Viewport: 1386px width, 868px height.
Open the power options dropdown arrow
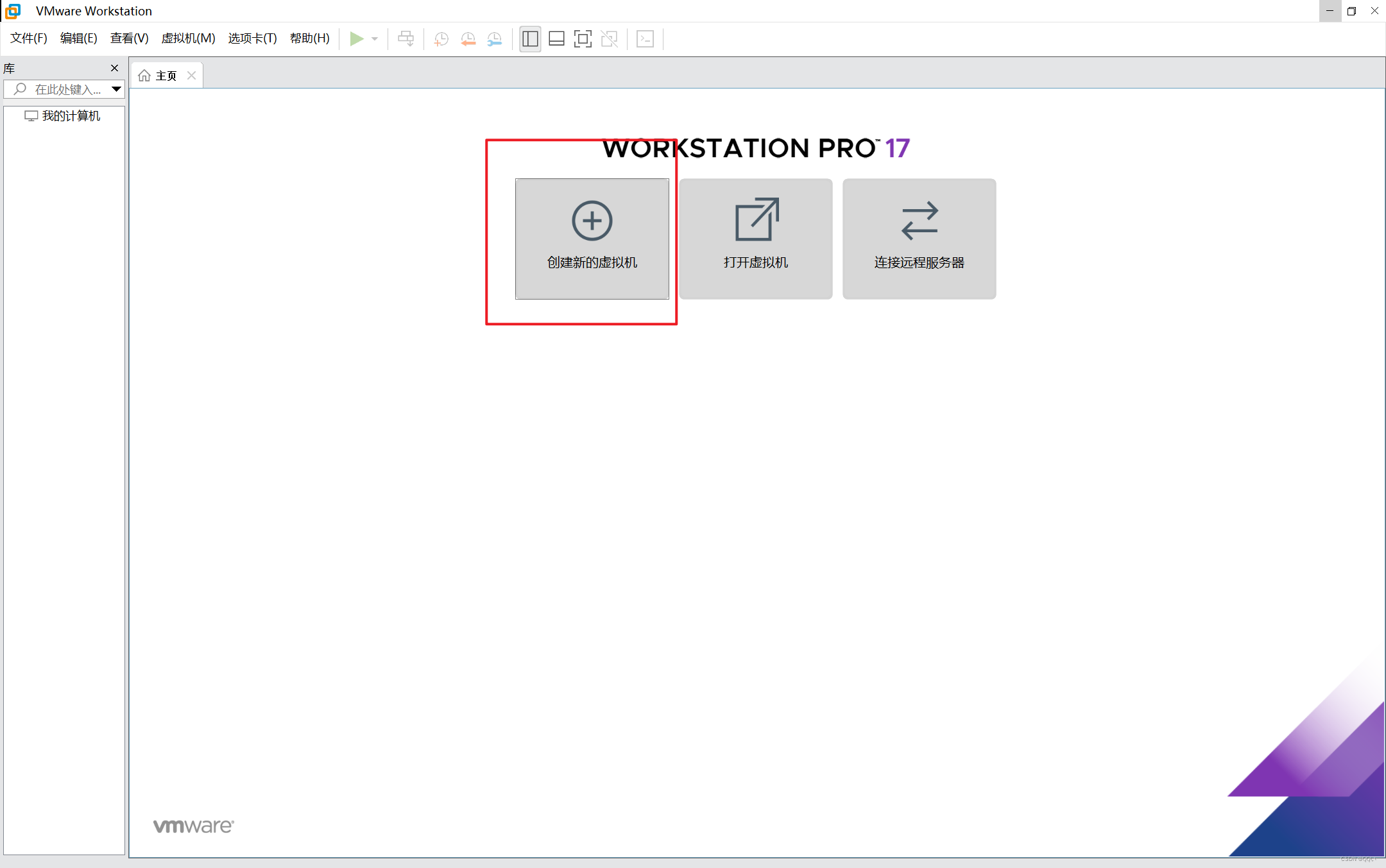375,39
